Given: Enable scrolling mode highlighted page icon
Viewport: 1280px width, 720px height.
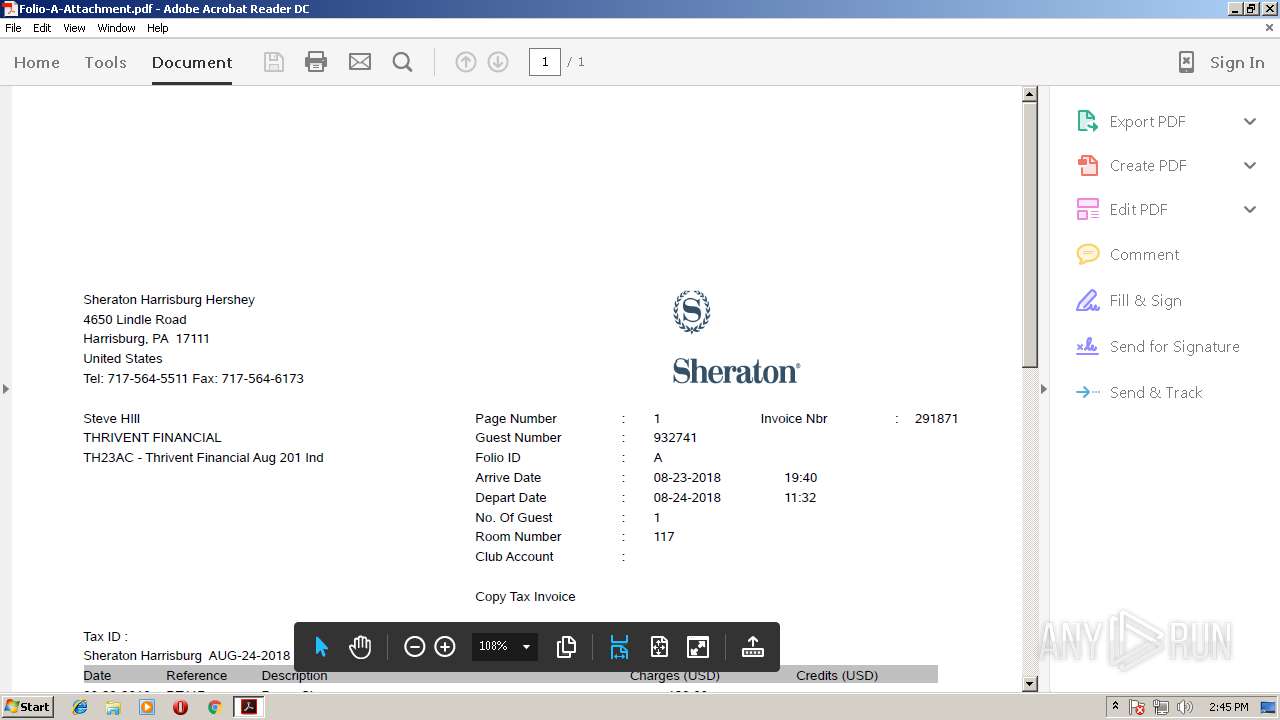Looking at the screenshot, I should (619, 647).
